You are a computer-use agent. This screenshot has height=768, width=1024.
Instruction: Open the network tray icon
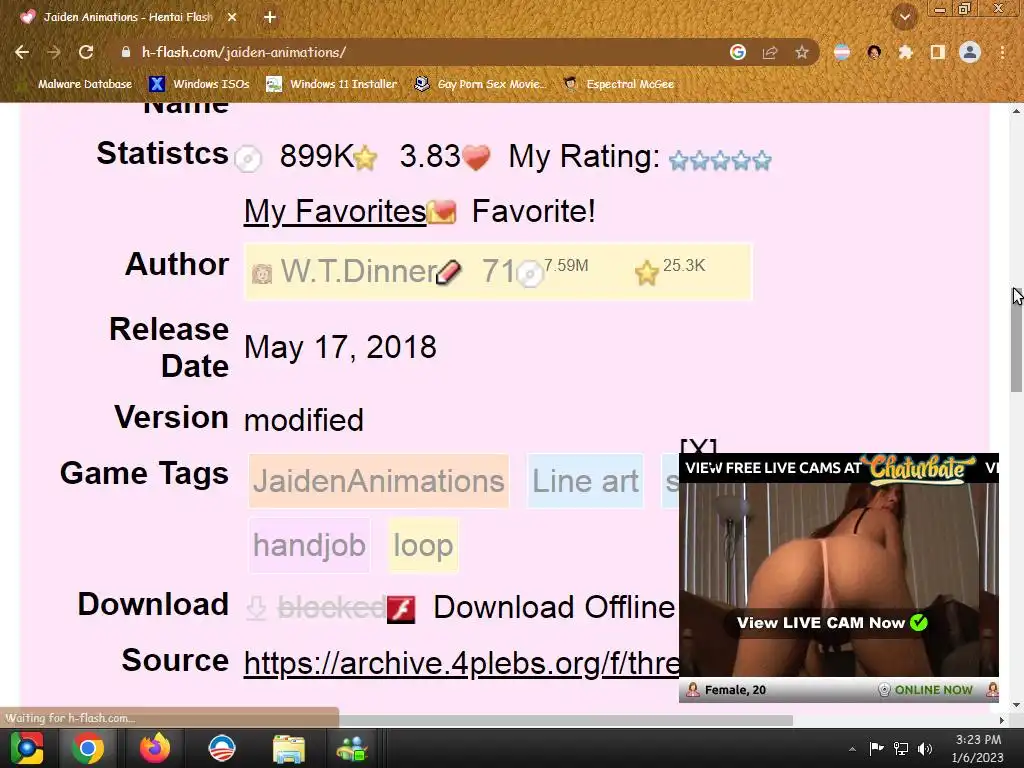click(901, 749)
